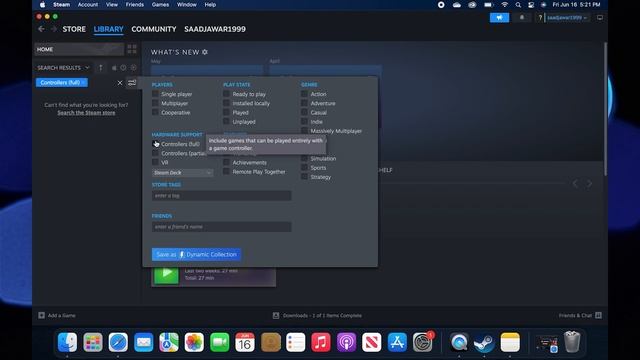Open the Account menu
Screen dimensions: 640x360
pos(88,5)
